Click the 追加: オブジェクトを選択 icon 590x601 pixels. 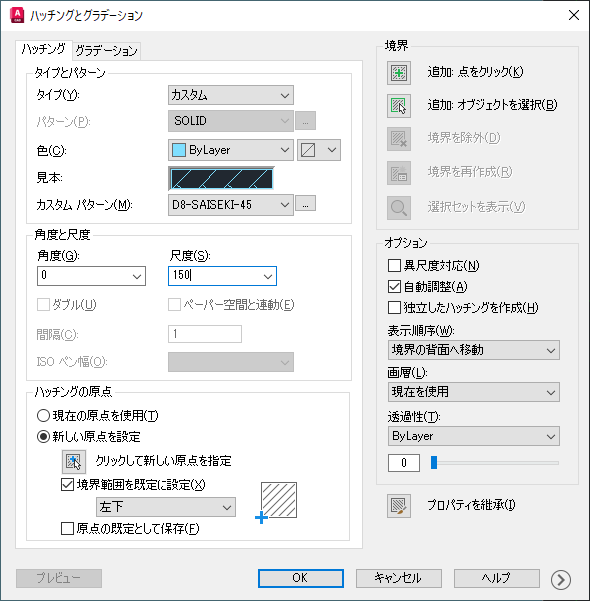click(x=399, y=106)
